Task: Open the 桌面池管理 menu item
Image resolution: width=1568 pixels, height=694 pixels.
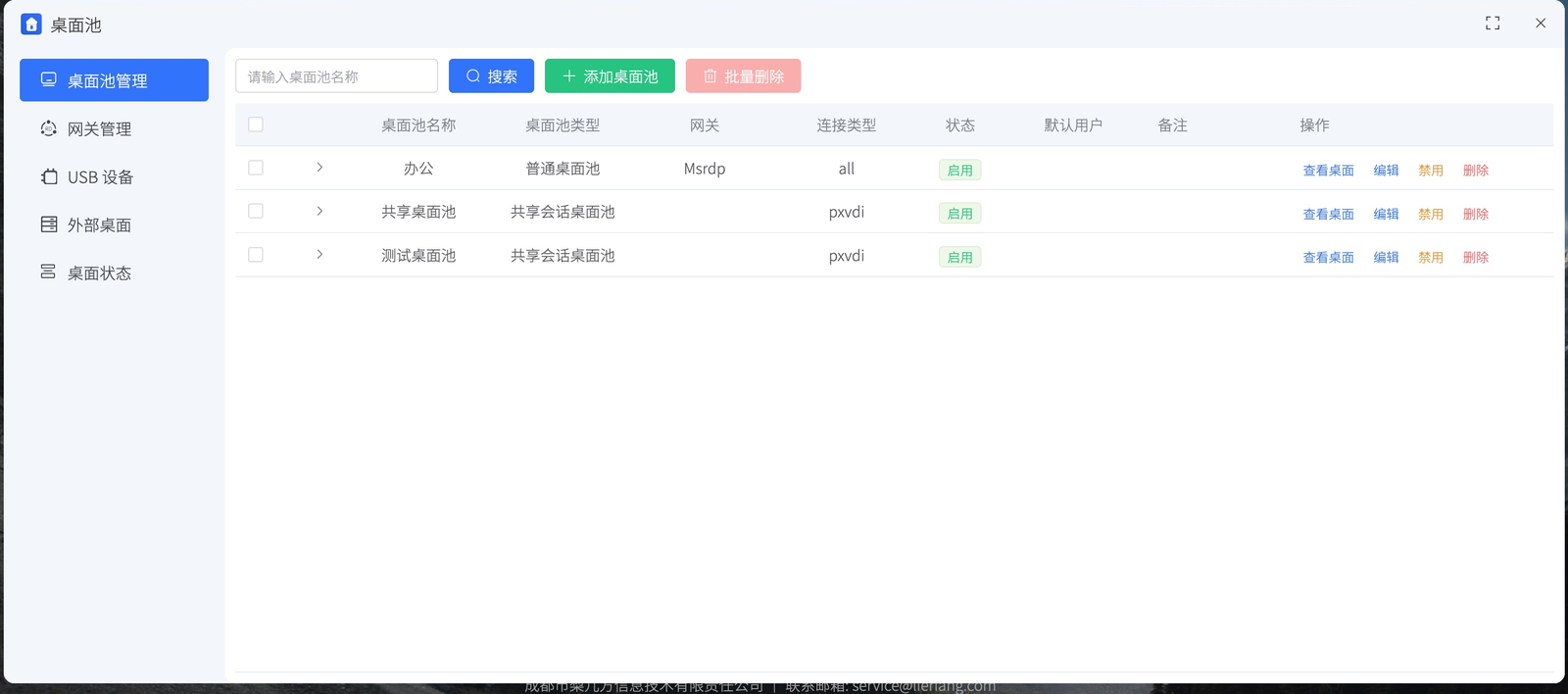Action: tap(114, 79)
